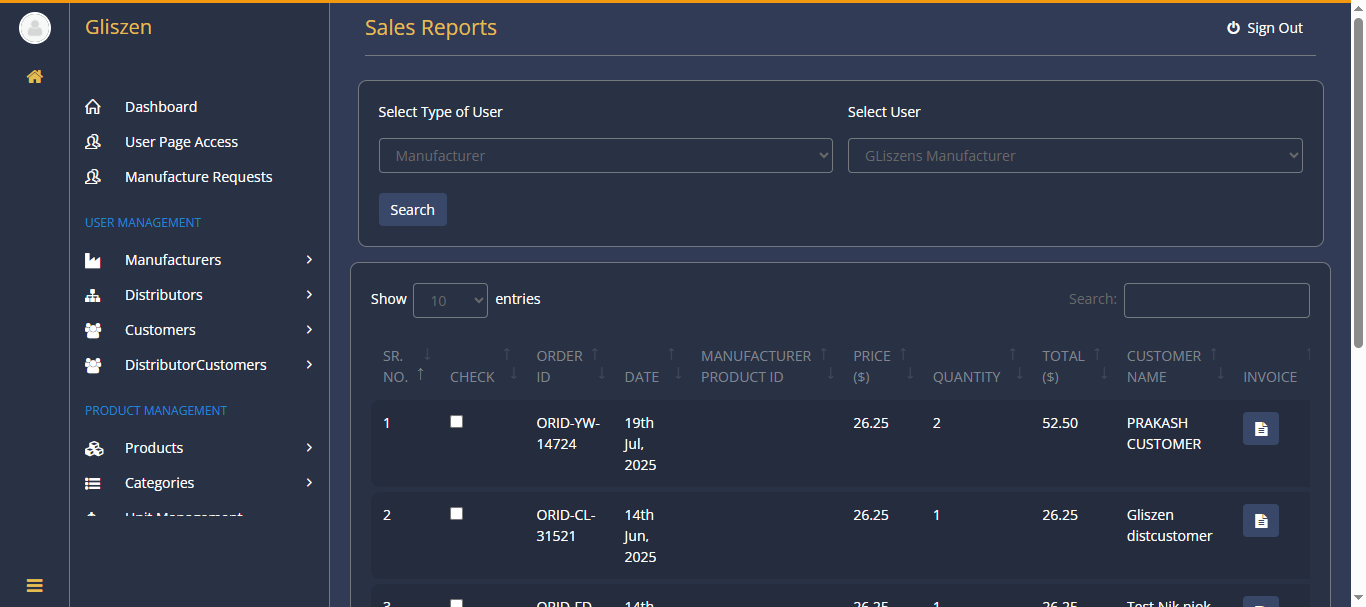Click the USER MANAGEMENT section label
The image size is (1366, 607).
[143, 223]
